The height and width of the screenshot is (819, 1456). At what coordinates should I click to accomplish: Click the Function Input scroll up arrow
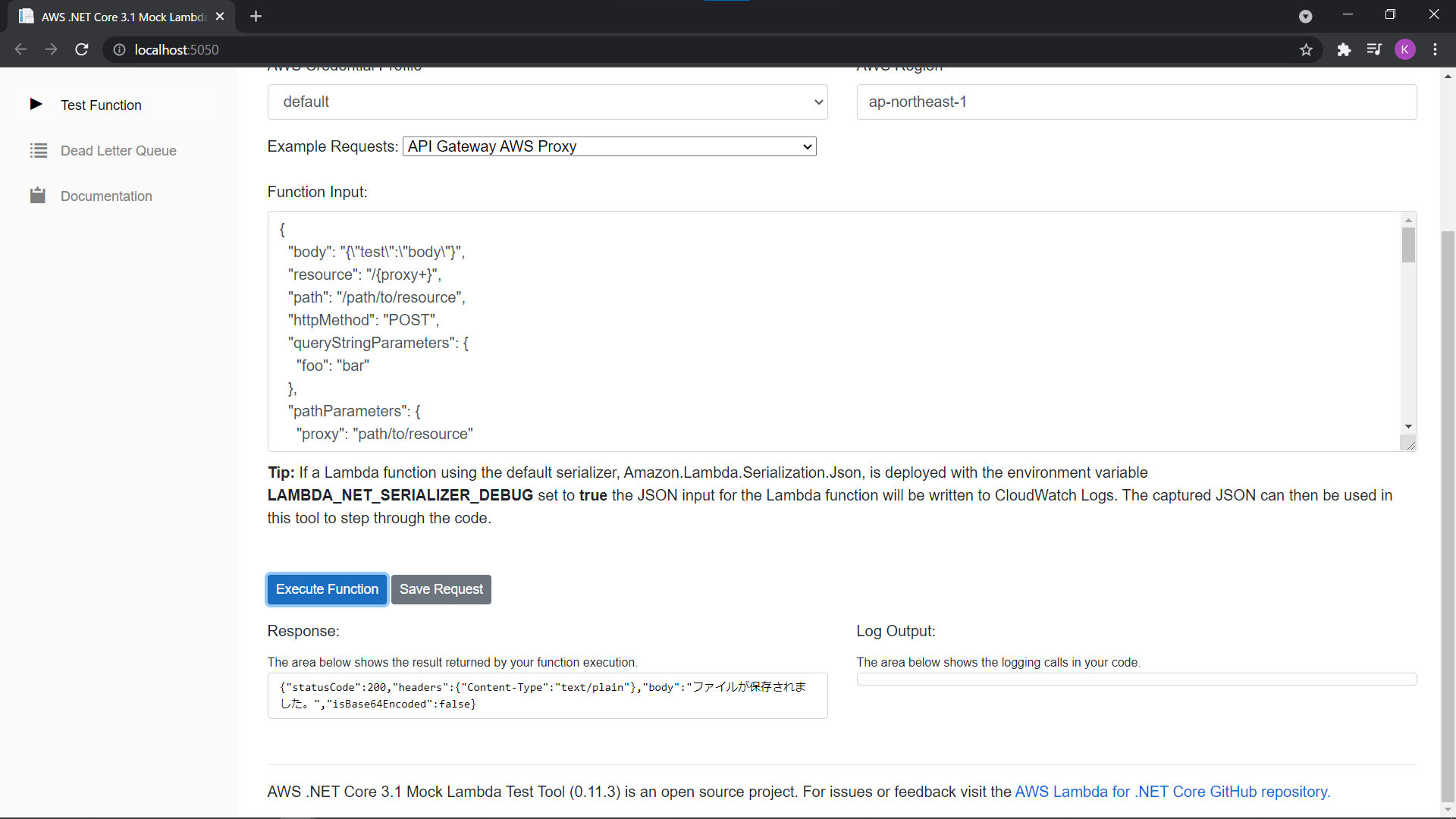[1408, 220]
